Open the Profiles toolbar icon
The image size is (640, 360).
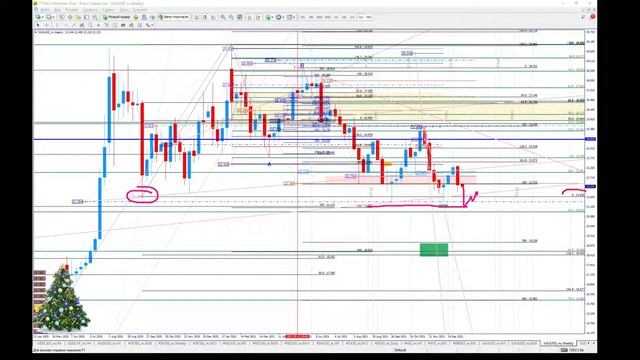(x=49, y=17)
